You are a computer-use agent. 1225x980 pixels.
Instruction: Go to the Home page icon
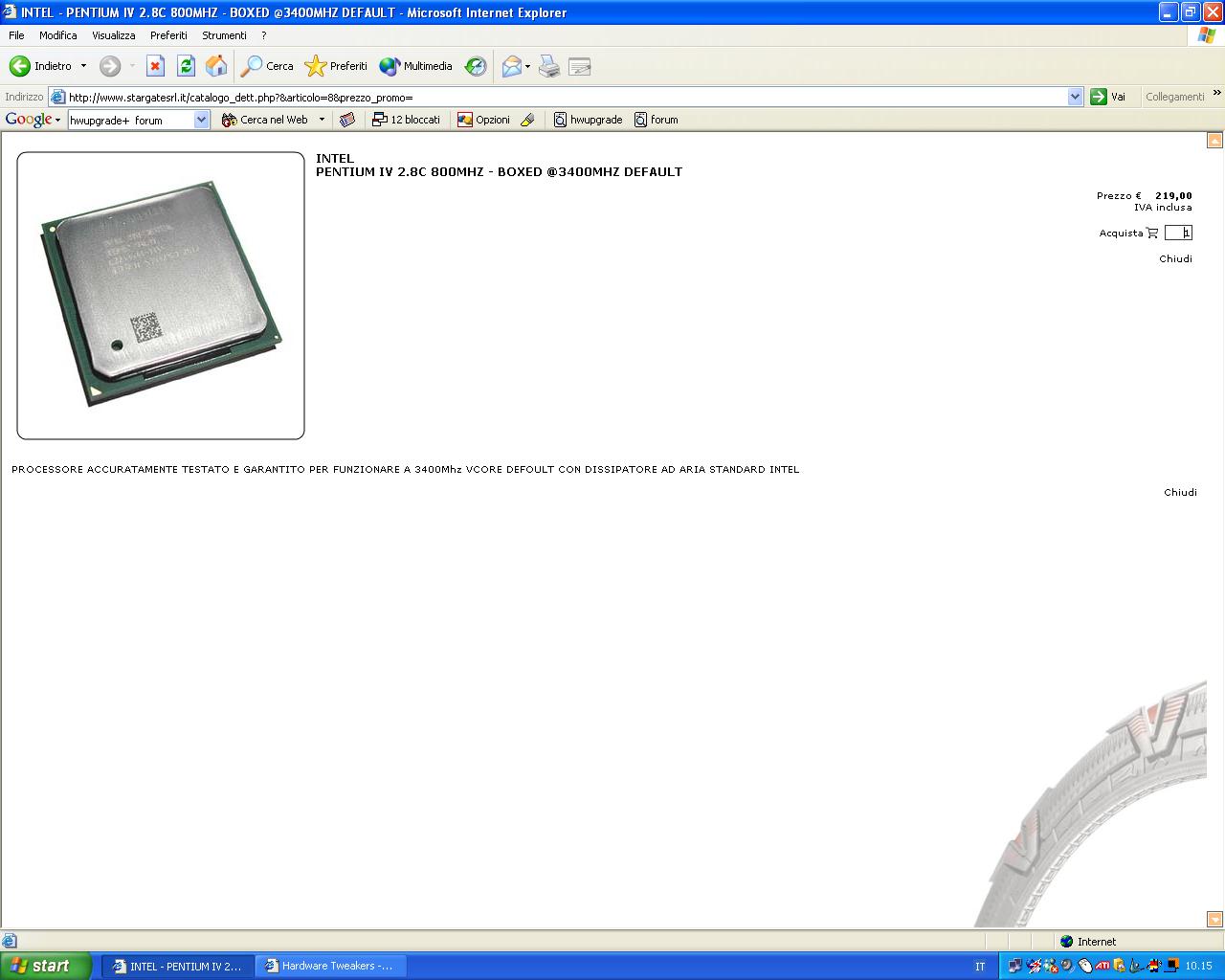[x=217, y=66]
